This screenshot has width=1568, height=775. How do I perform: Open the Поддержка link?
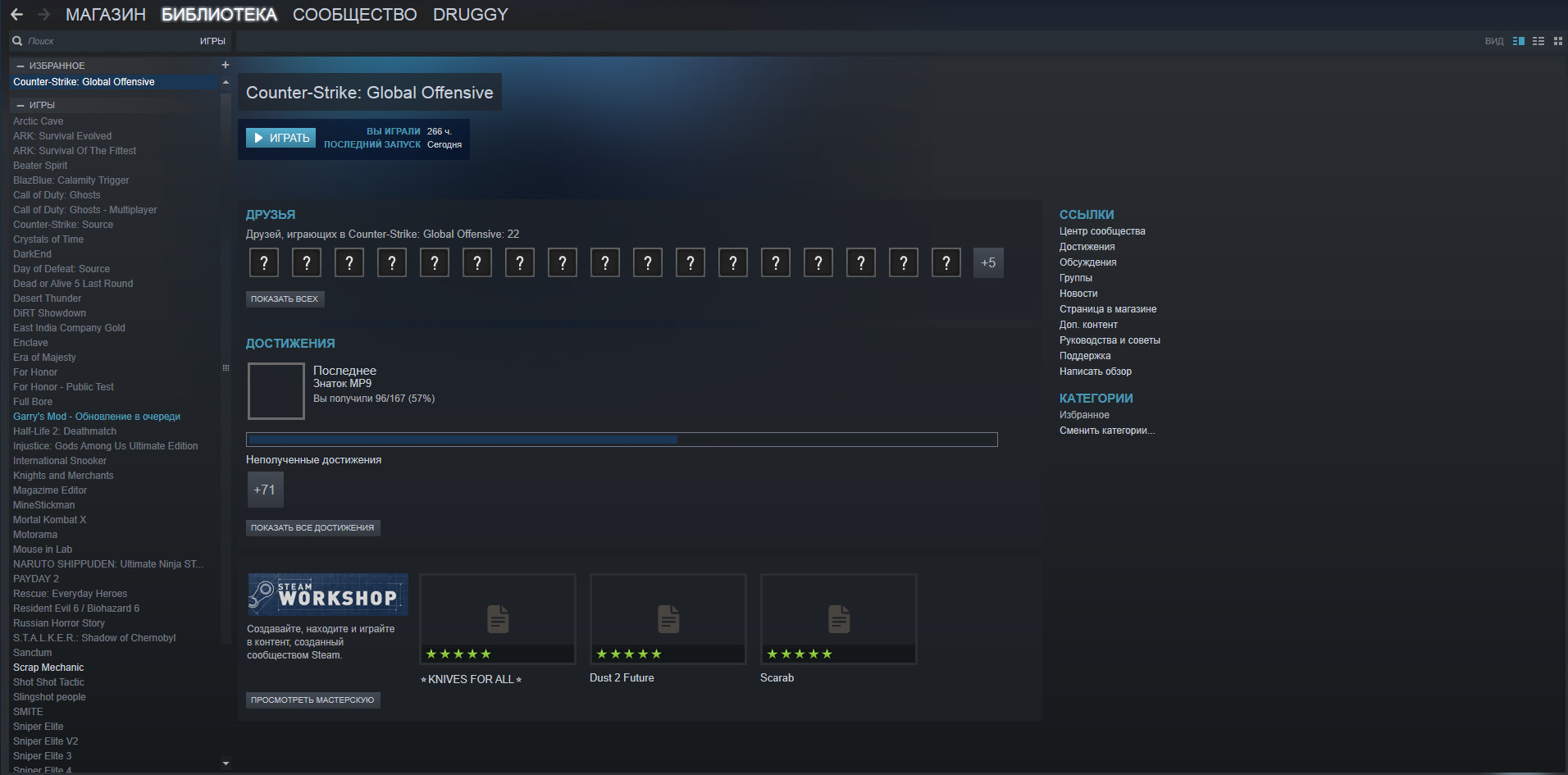point(1085,356)
